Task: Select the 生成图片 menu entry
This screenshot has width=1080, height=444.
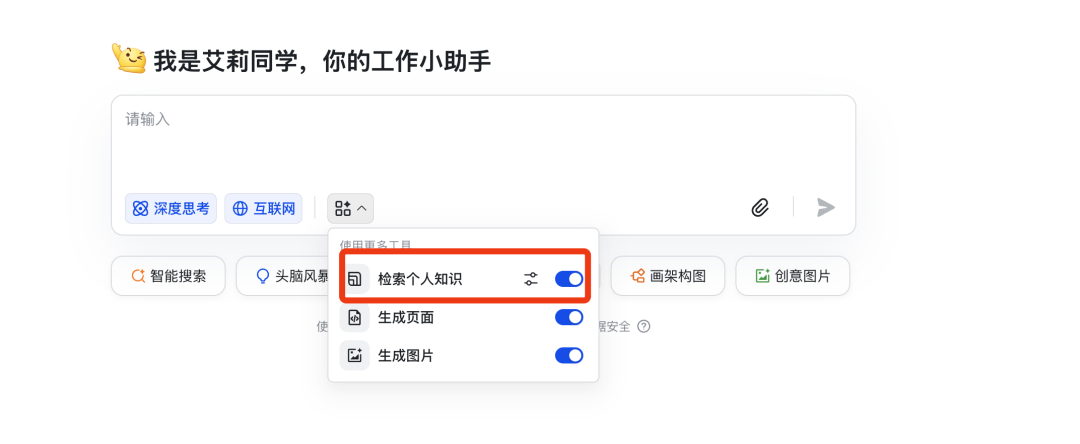Action: point(463,356)
